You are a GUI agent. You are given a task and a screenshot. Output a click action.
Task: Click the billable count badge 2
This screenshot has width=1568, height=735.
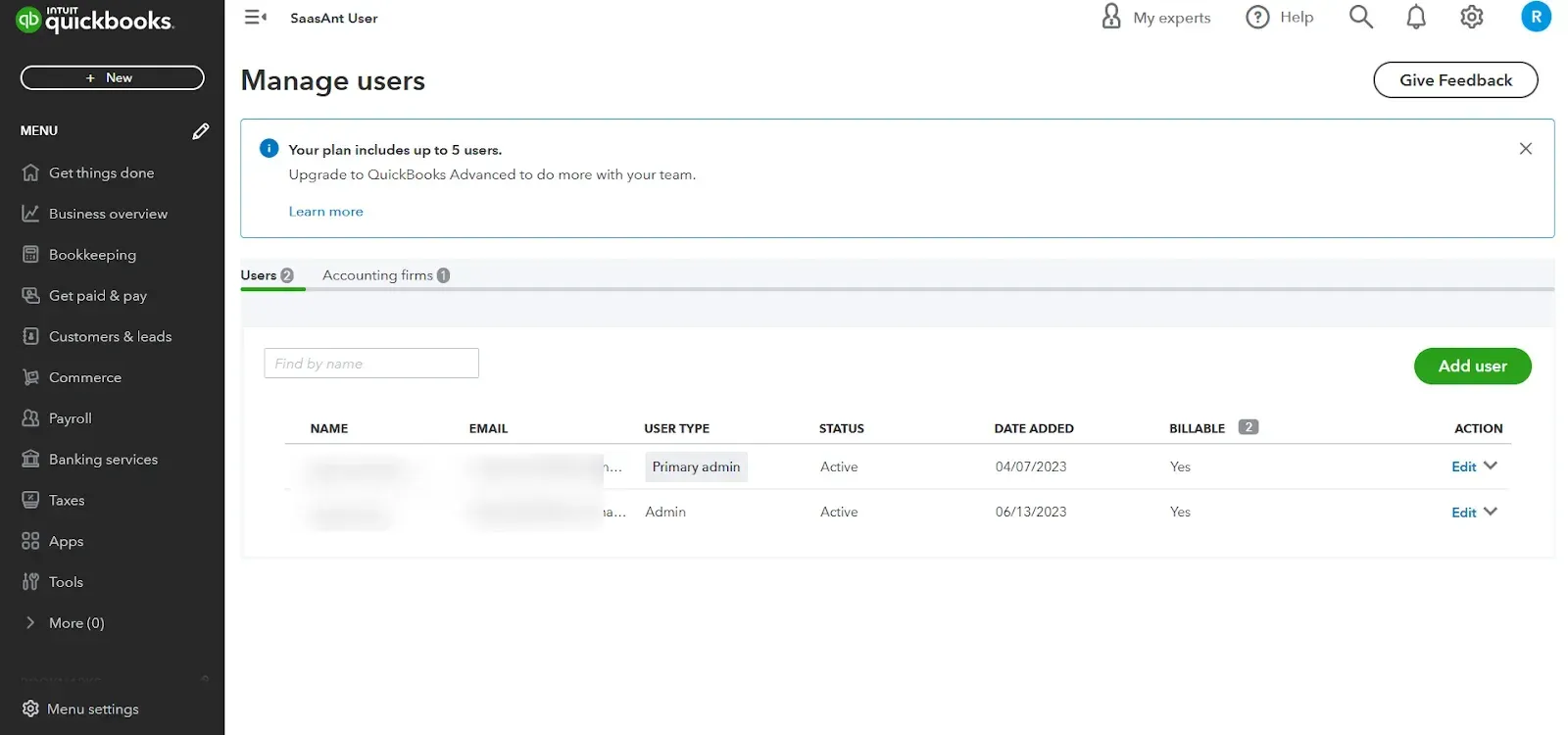(1248, 427)
